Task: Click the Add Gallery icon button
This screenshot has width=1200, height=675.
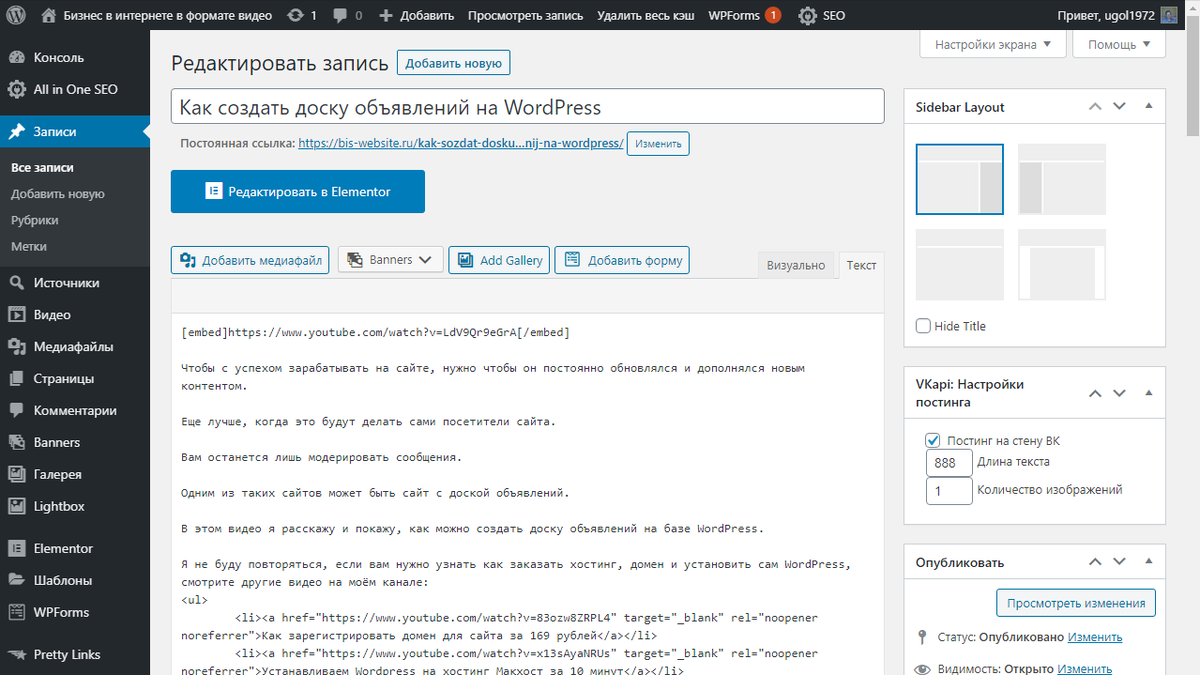Action: click(498, 259)
